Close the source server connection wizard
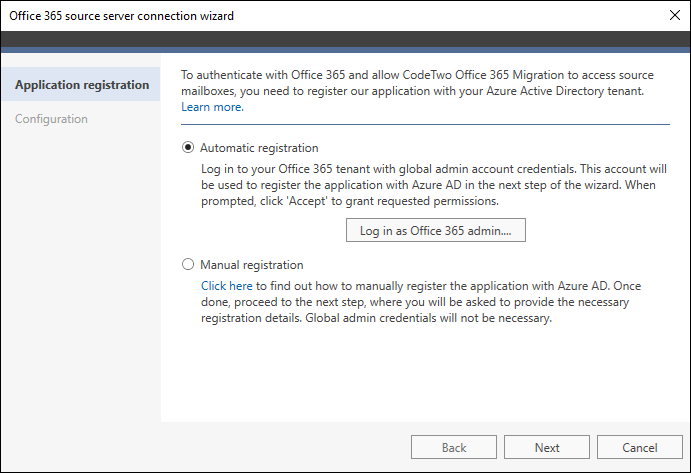 (x=674, y=15)
